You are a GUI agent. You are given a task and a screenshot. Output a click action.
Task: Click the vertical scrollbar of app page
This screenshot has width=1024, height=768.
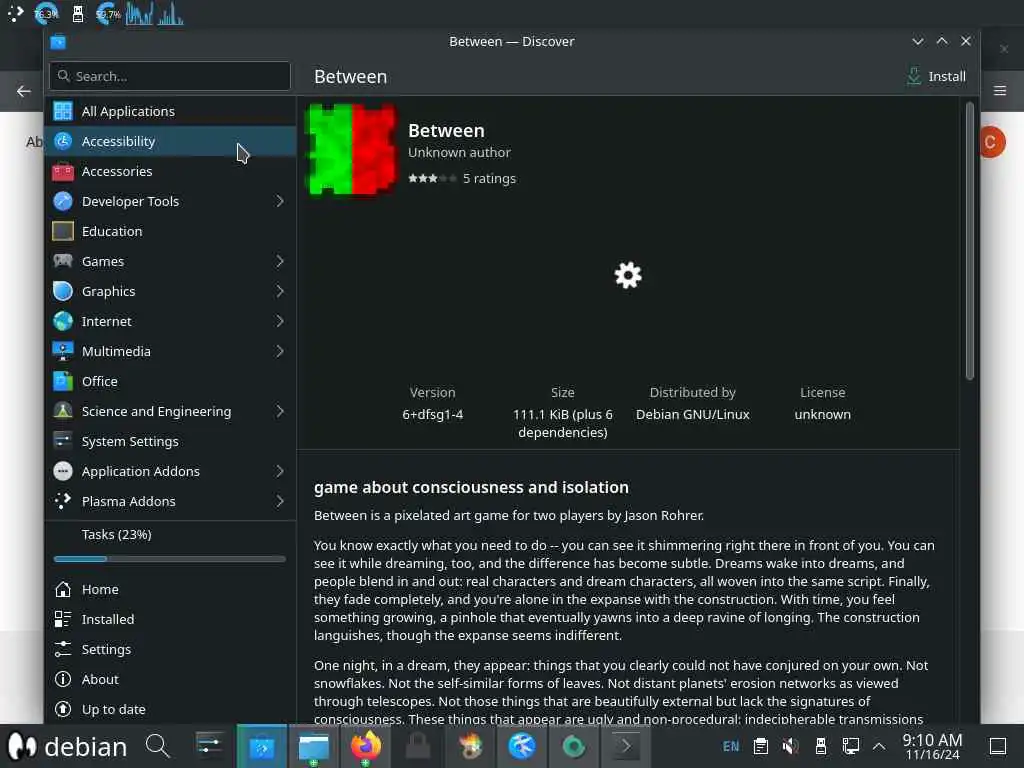pyautogui.click(x=970, y=241)
